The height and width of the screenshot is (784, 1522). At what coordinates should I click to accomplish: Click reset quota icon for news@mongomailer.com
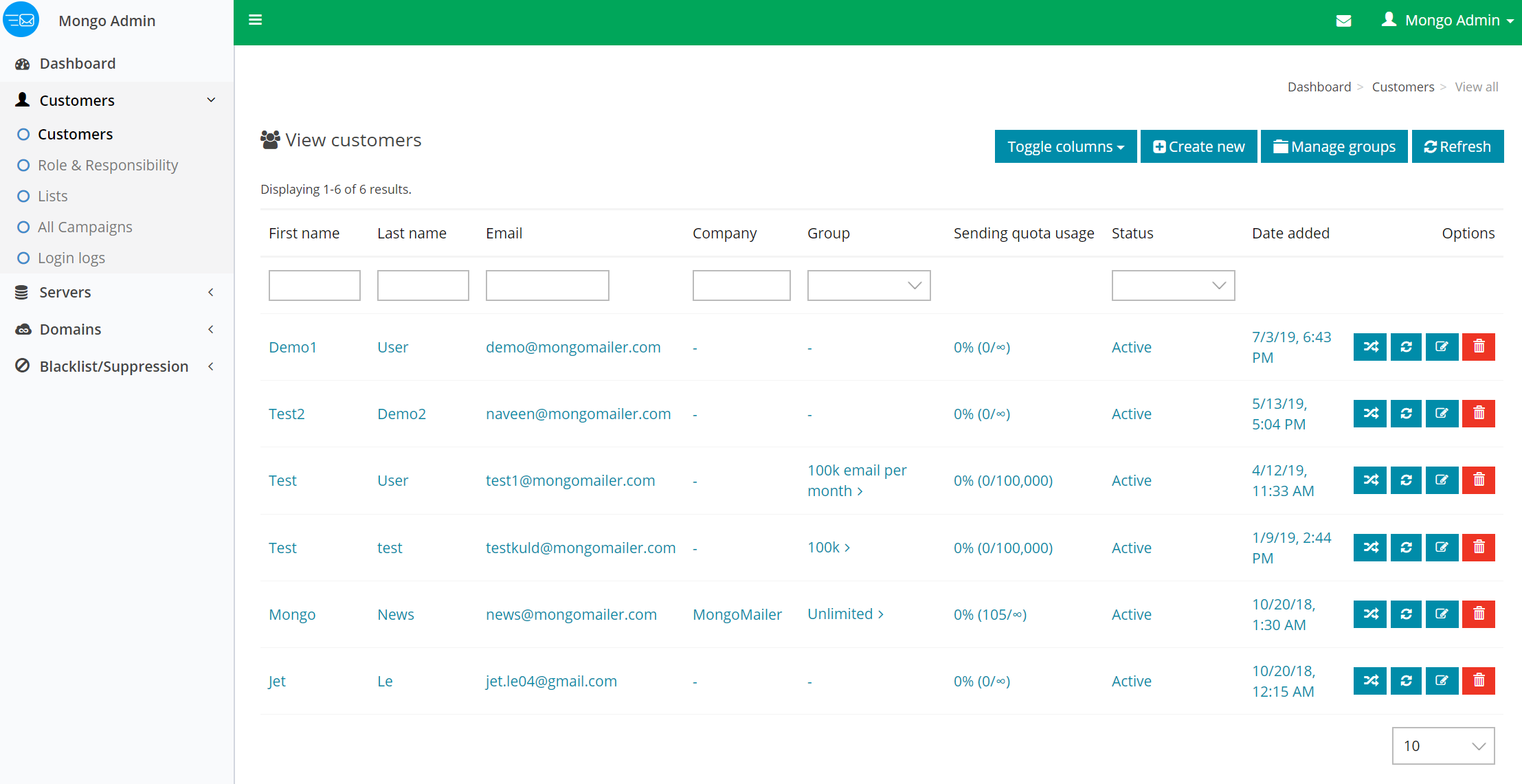tap(1406, 614)
